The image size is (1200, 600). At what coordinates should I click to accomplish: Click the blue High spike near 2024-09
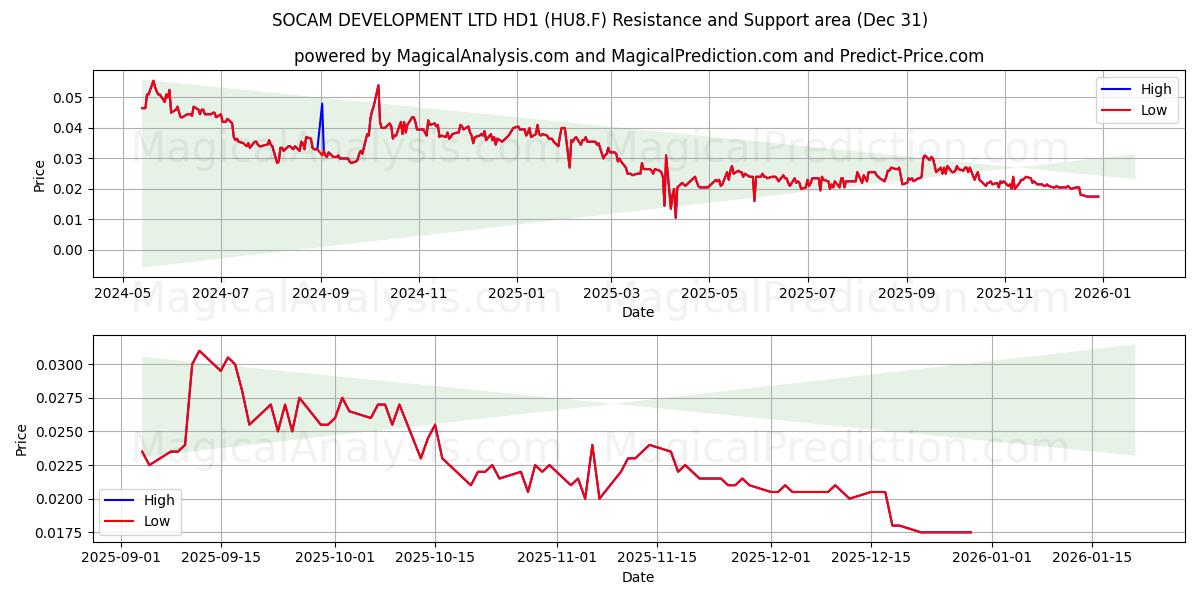321,125
